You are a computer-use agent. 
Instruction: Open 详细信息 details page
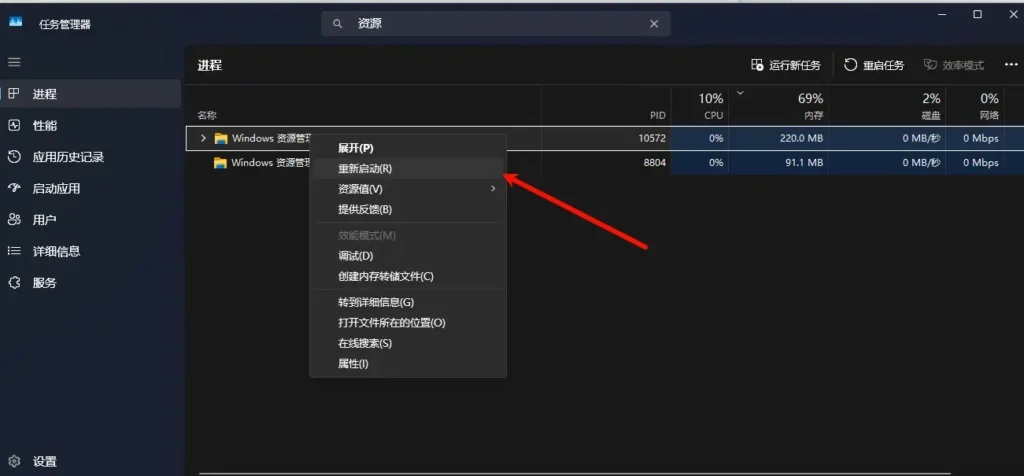tap(56, 252)
